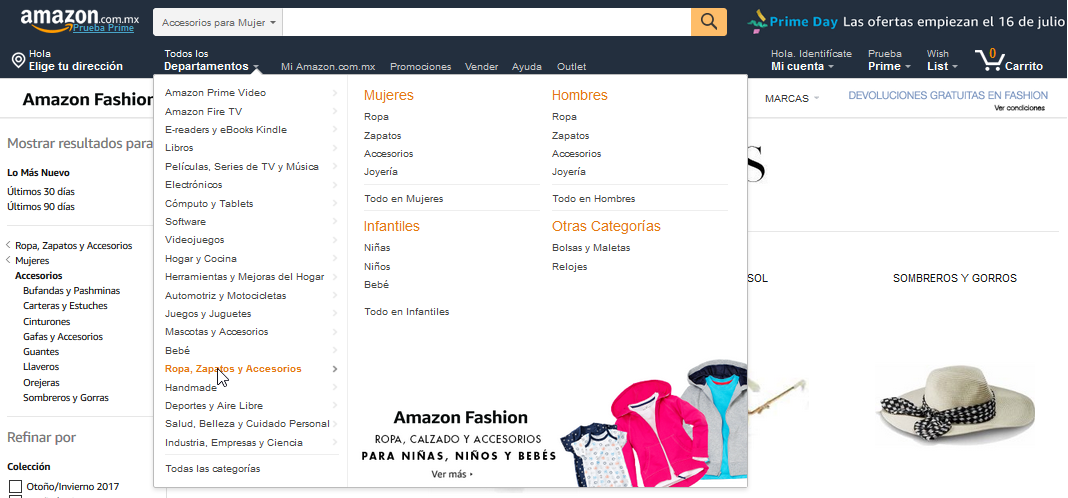This screenshot has height=498, width=1068.
Task: Open Mi Amazon.com.mx link
Action: (328, 67)
